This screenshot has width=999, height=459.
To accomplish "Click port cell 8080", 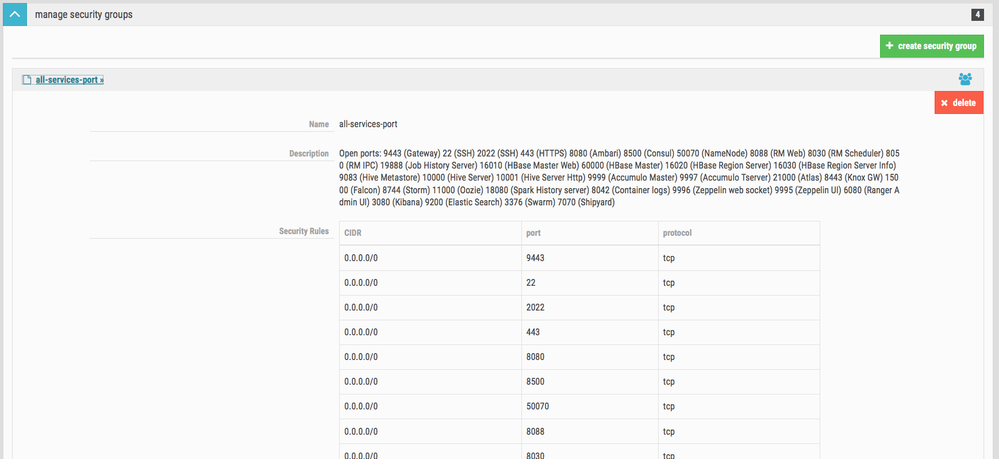I will [590, 357].
